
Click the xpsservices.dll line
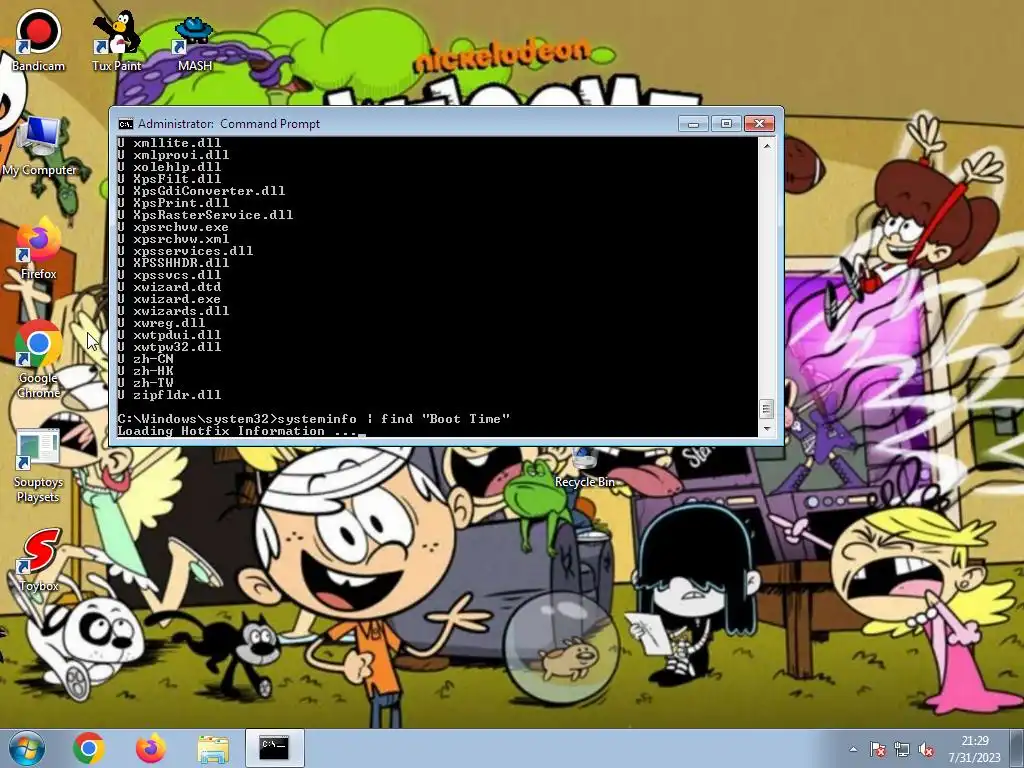tap(185, 251)
